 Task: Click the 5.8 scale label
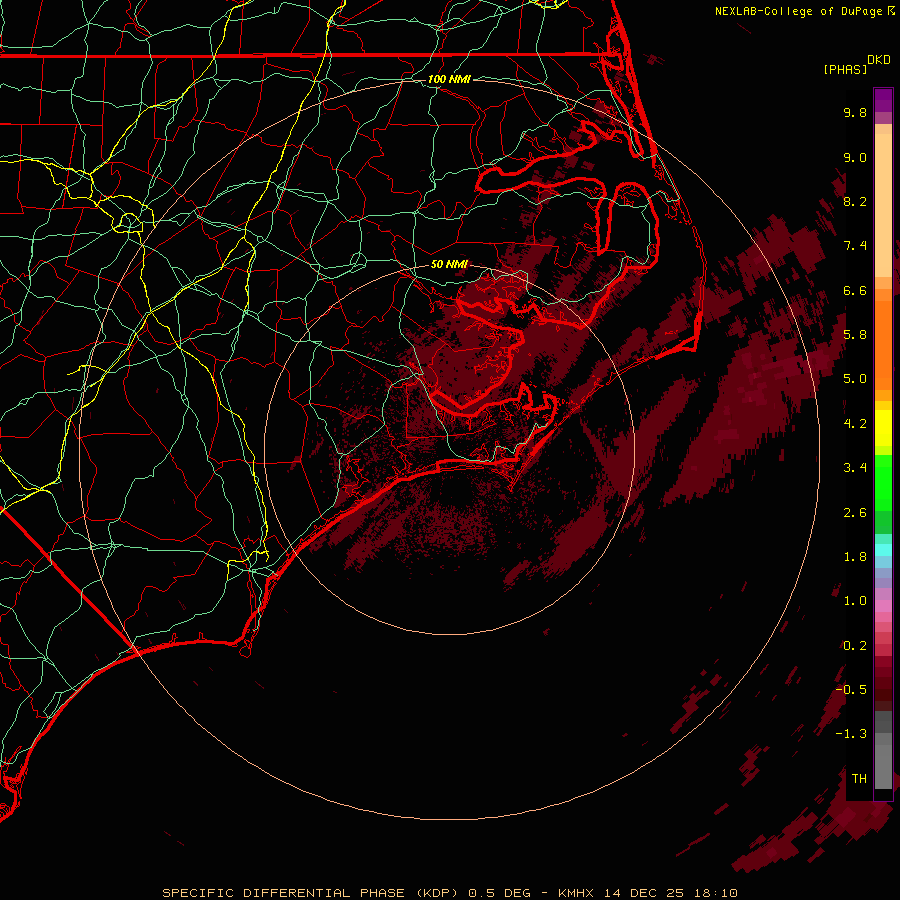click(855, 335)
